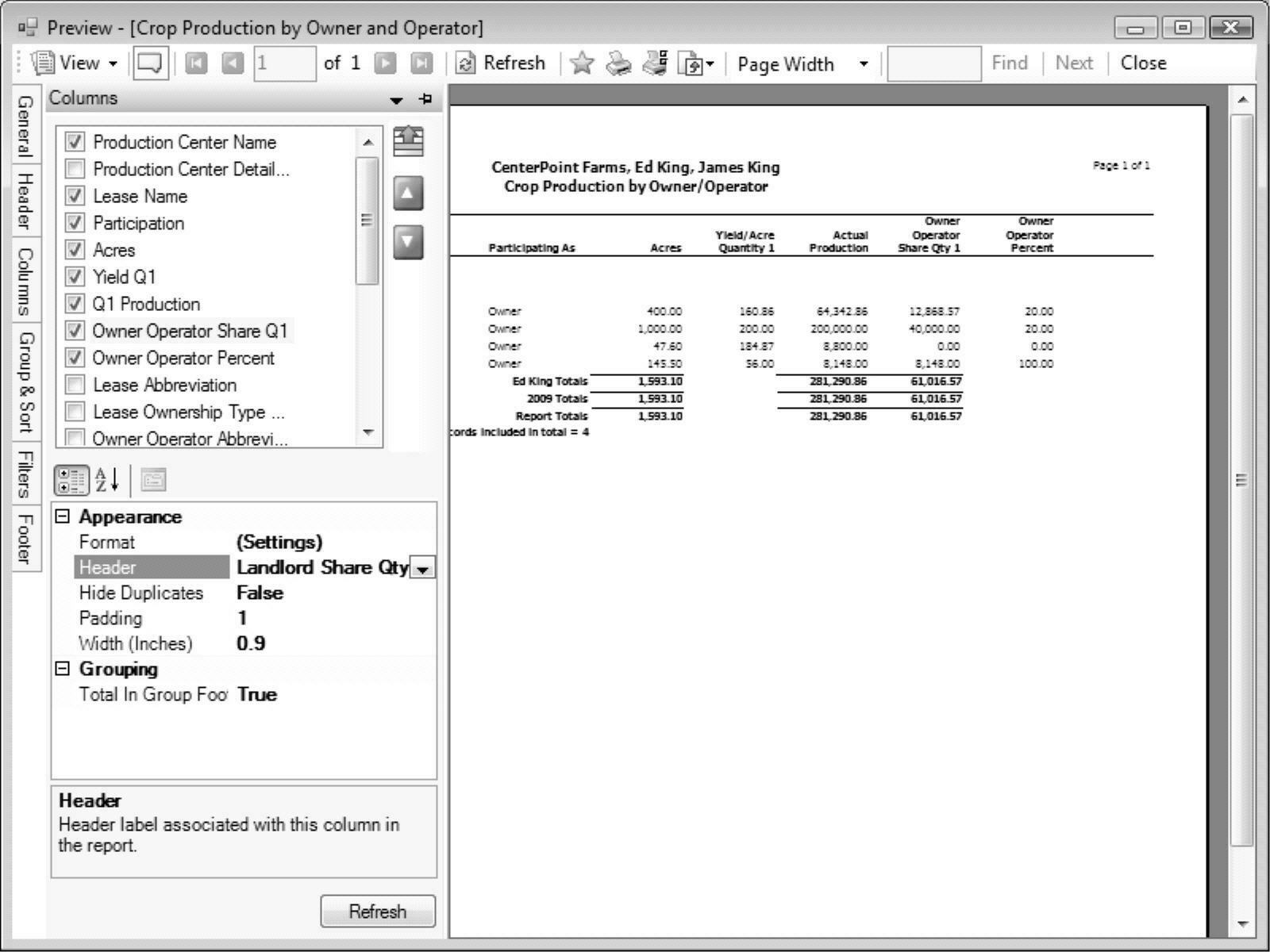The width and height of the screenshot is (1270, 952).
Task: Click the toolbar Refresh button
Action: pos(502,63)
